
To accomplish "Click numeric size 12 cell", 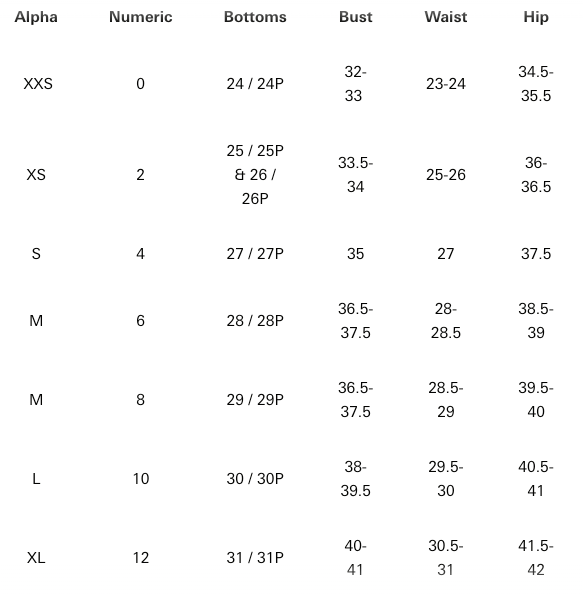I will click(141, 558).
